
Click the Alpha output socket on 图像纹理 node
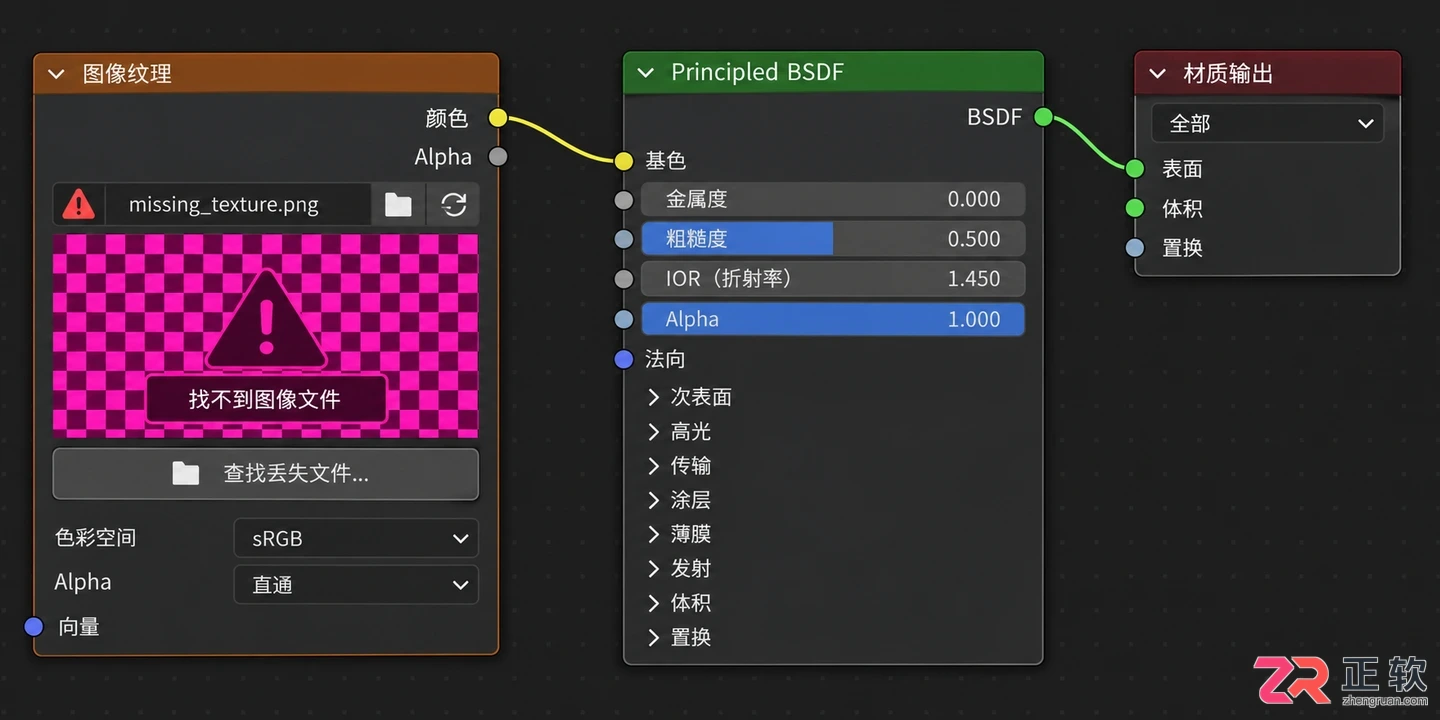pos(498,156)
